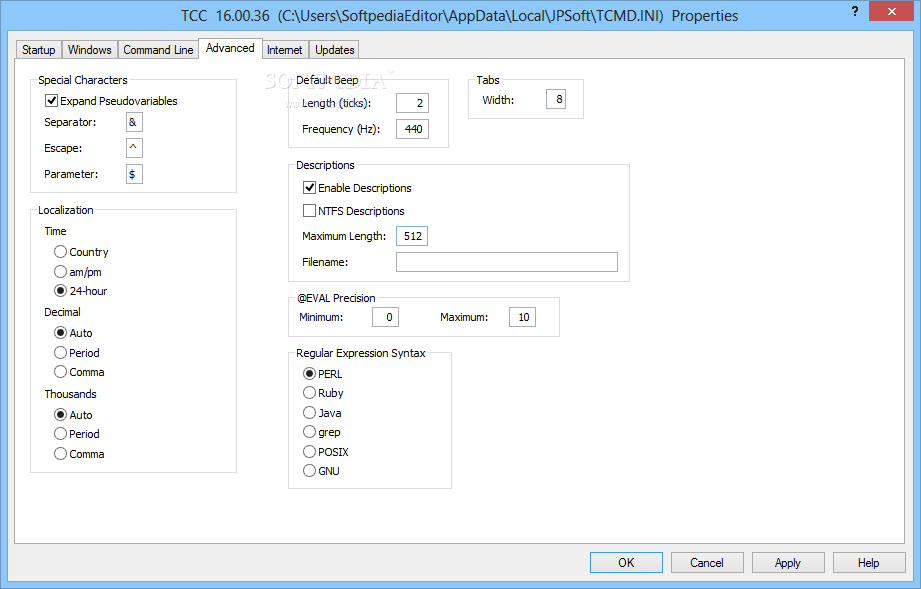Click the @EVAL Minimum precision field
921x589 pixels.
(x=385, y=317)
